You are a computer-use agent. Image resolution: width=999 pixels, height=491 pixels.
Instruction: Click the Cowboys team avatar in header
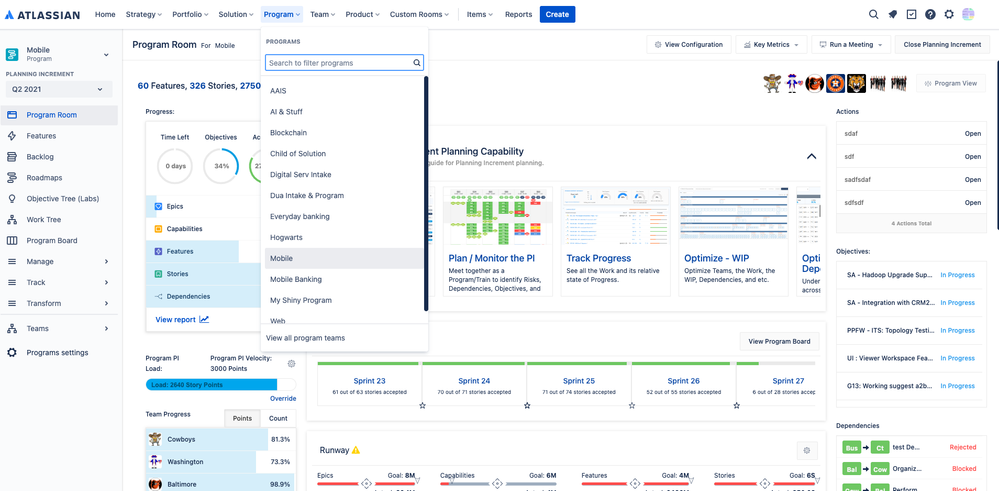[772, 83]
